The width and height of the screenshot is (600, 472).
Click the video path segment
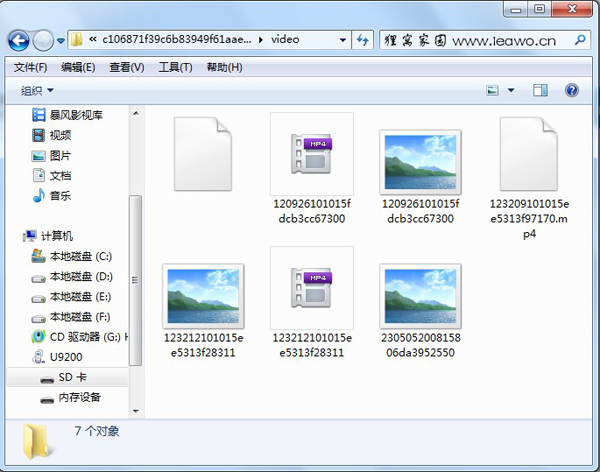coord(285,39)
